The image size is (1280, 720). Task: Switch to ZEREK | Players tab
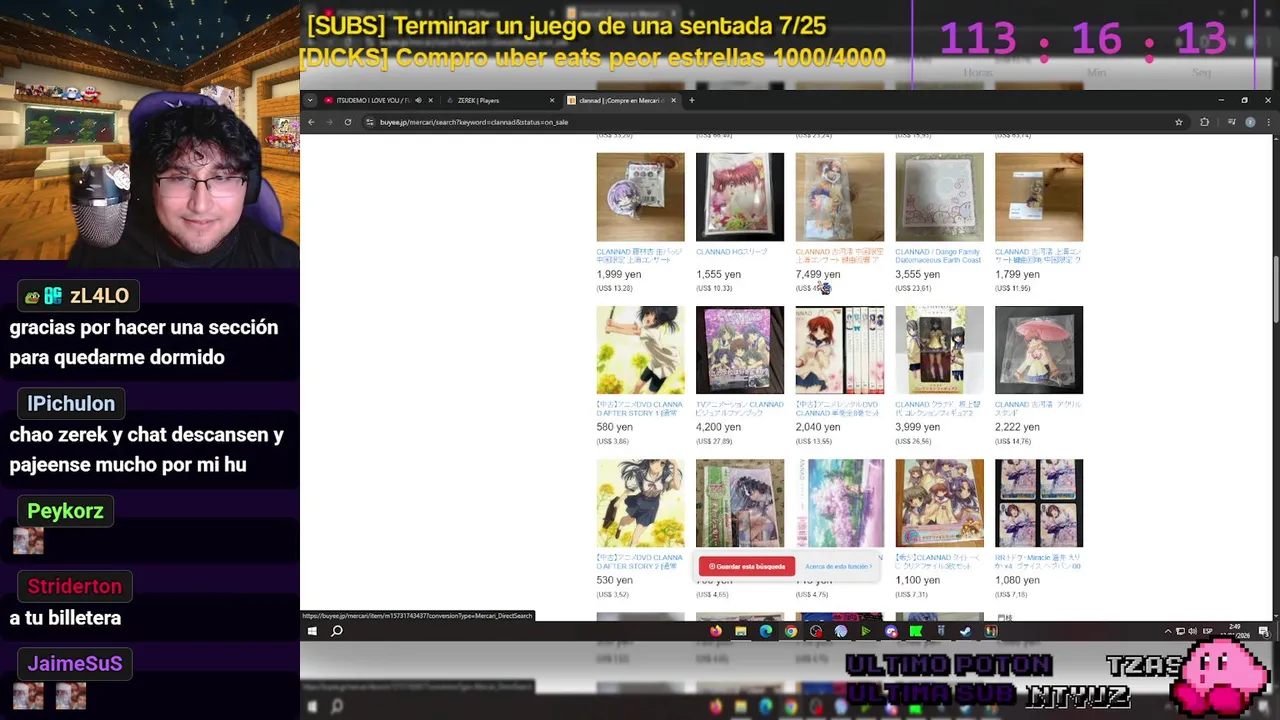(x=500, y=100)
